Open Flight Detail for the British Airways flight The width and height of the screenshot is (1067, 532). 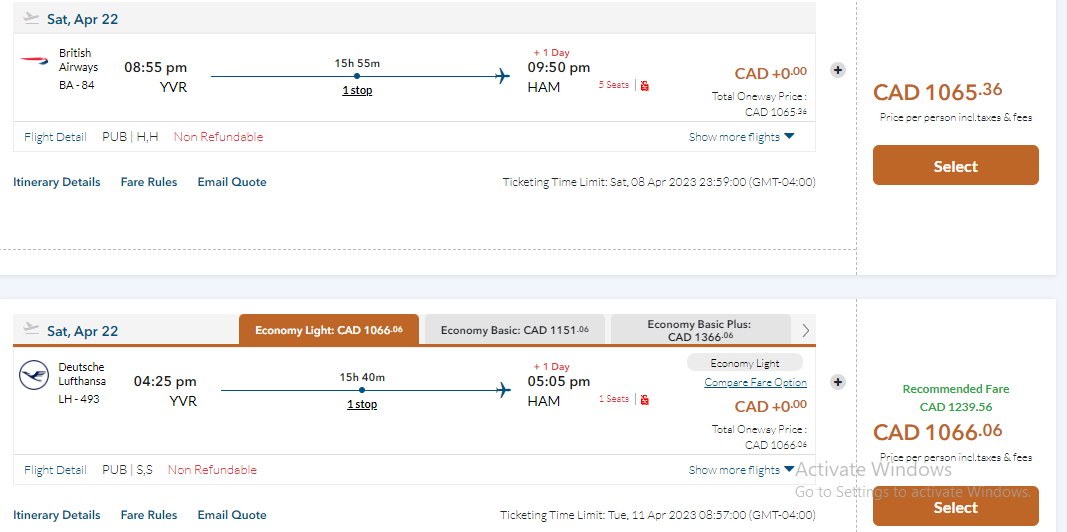click(x=55, y=137)
